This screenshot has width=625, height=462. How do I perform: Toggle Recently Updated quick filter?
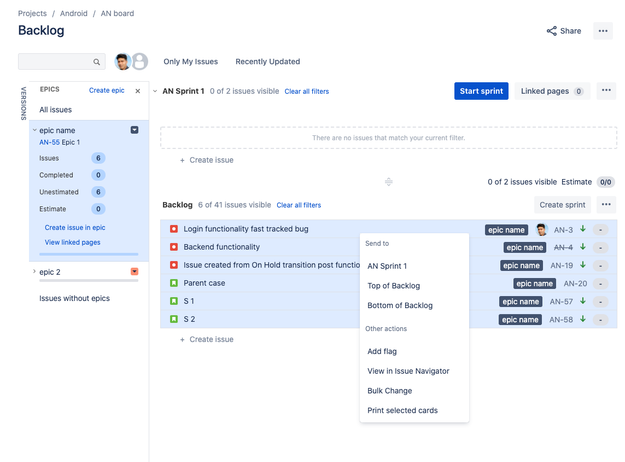tap(267, 61)
